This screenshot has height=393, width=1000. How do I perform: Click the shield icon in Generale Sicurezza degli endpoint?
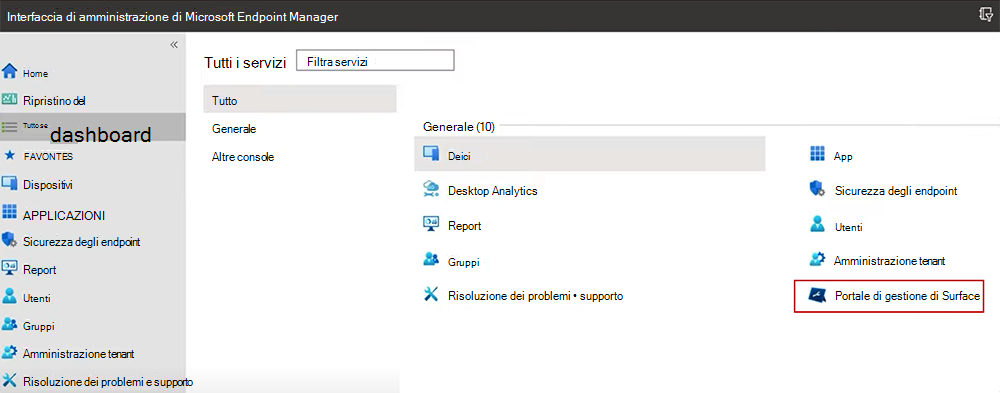click(x=817, y=189)
